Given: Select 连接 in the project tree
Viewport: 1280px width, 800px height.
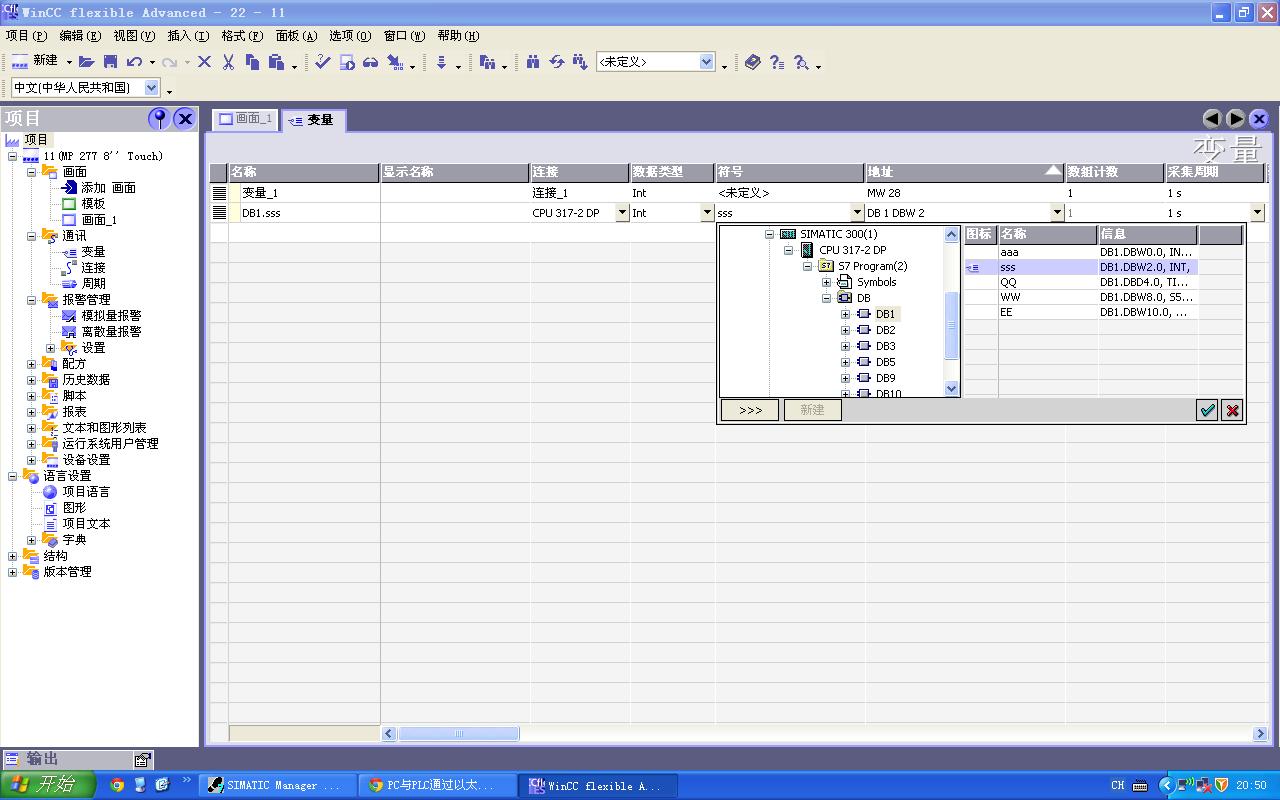Looking at the screenshot, I should [x=93, y=268].
